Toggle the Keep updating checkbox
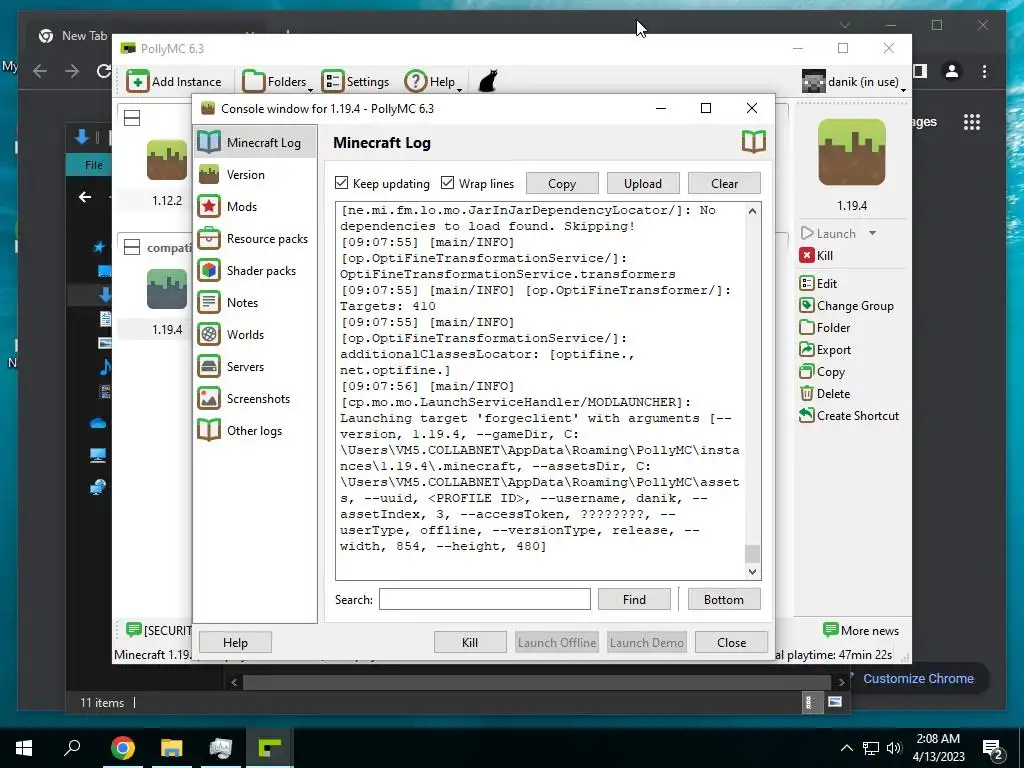 (342, 183)
